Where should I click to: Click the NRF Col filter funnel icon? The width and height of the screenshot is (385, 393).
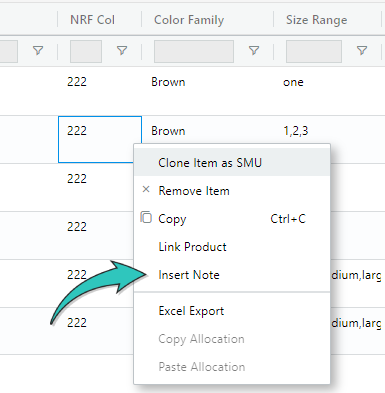pyautogui.click(x=122, y=51)
